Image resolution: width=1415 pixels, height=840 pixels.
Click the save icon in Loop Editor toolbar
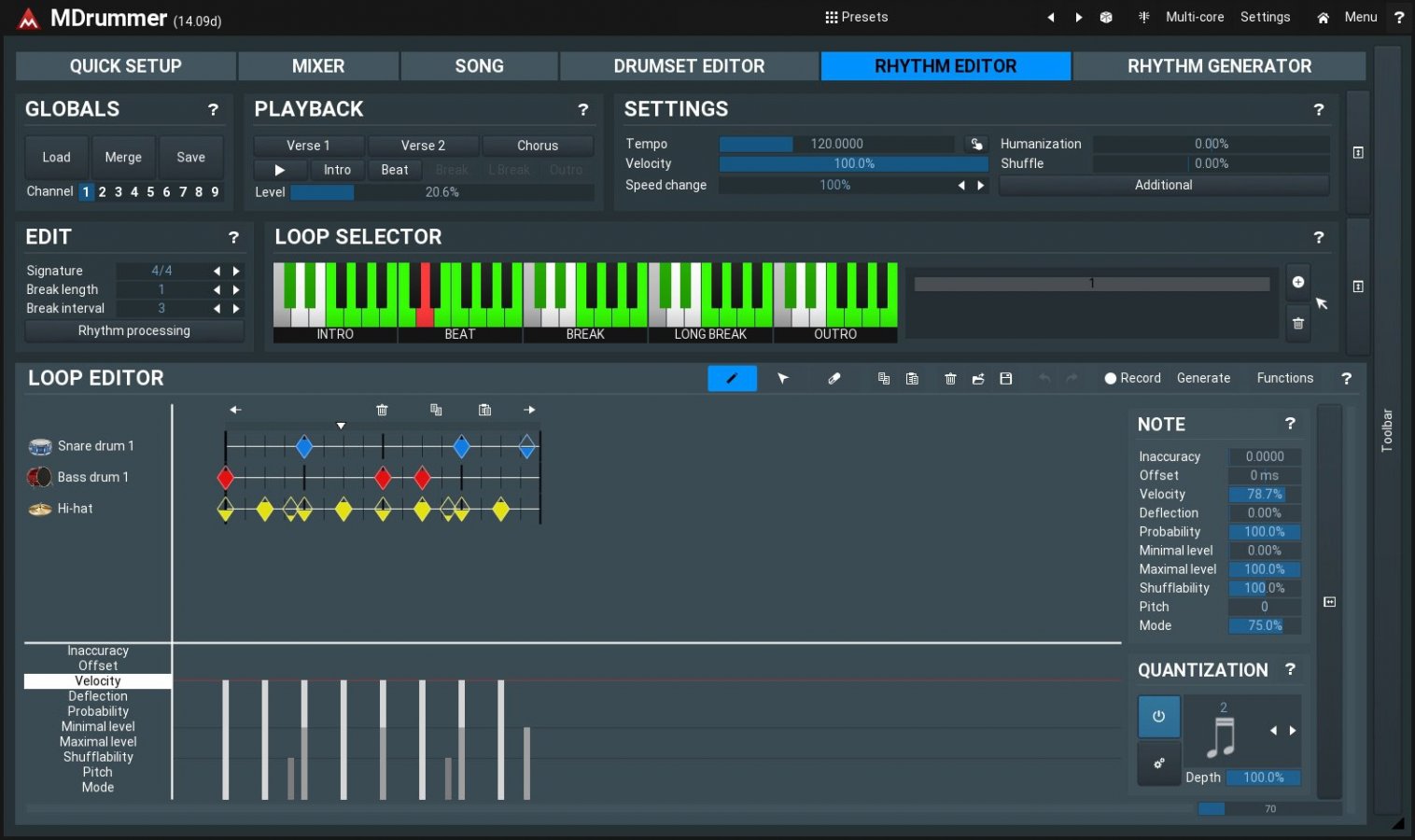(1005, 378)
